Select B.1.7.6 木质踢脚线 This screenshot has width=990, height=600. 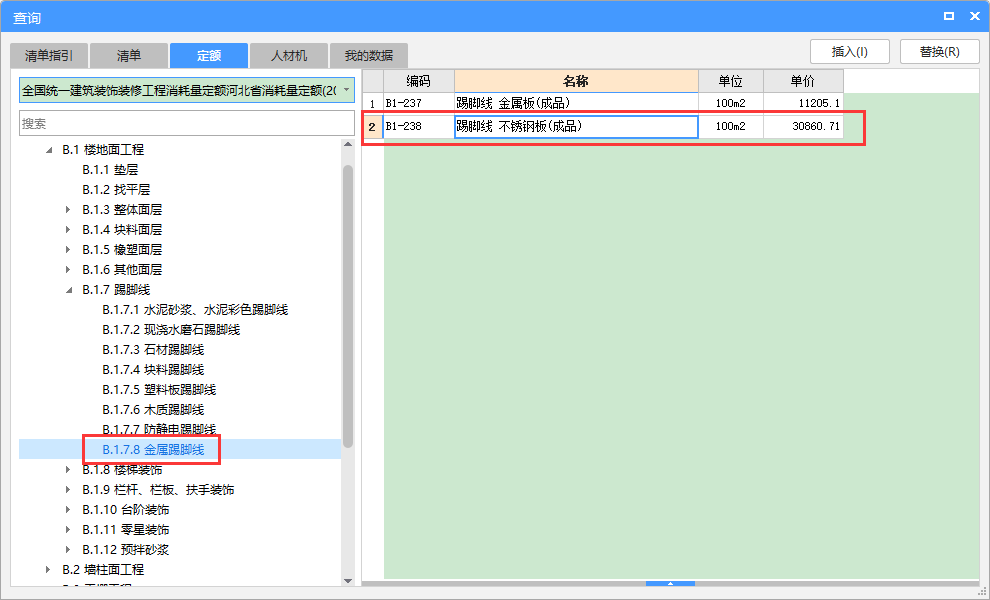[x=153, y=410]
